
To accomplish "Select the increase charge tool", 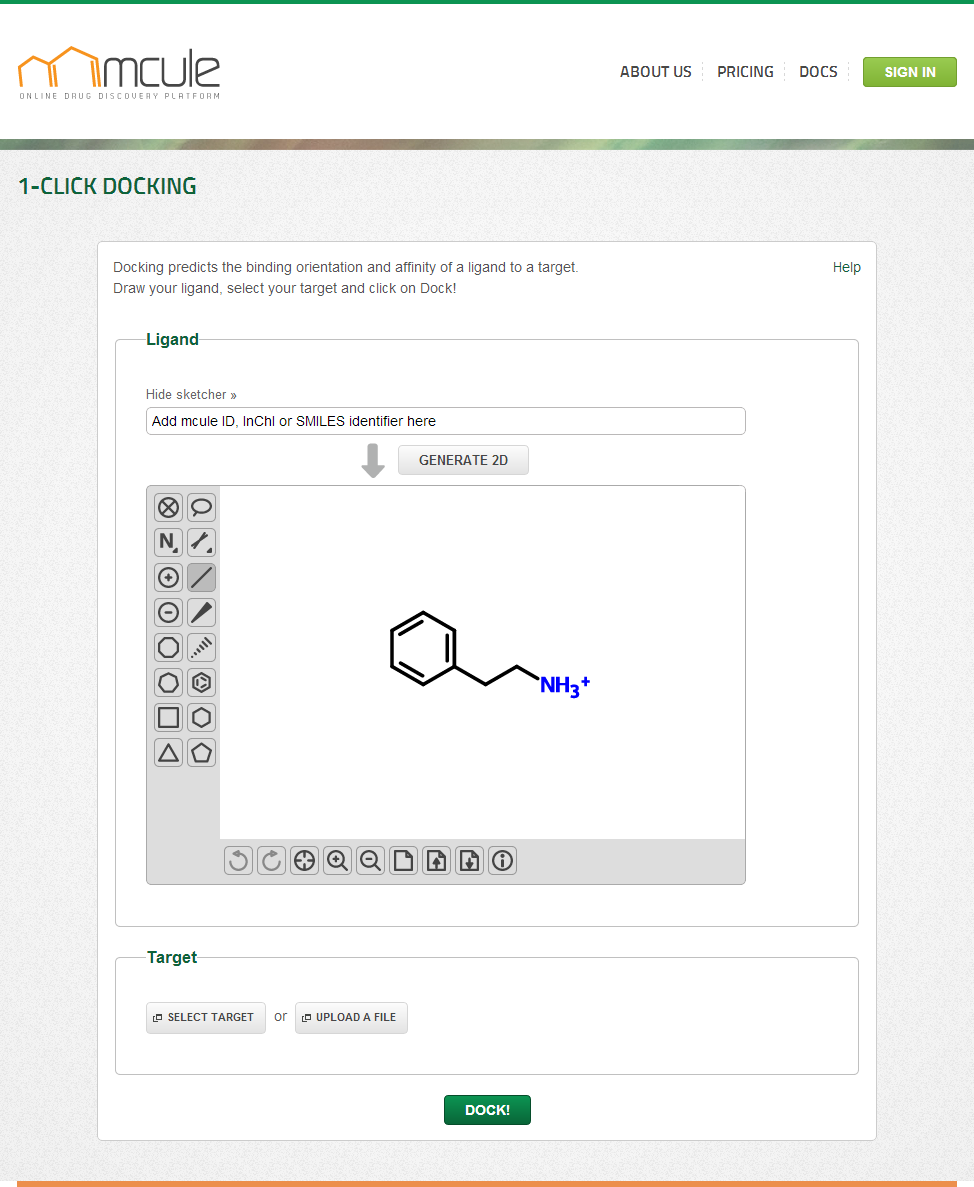I will (169, 578).
